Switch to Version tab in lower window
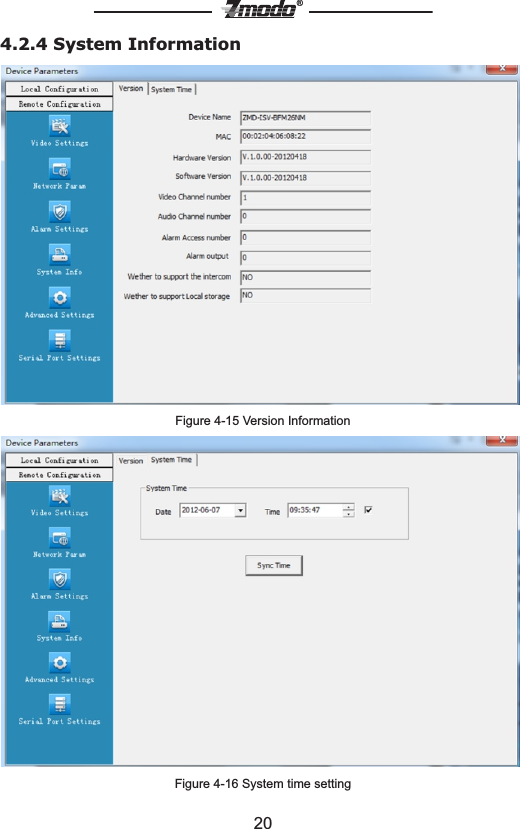 131,460
